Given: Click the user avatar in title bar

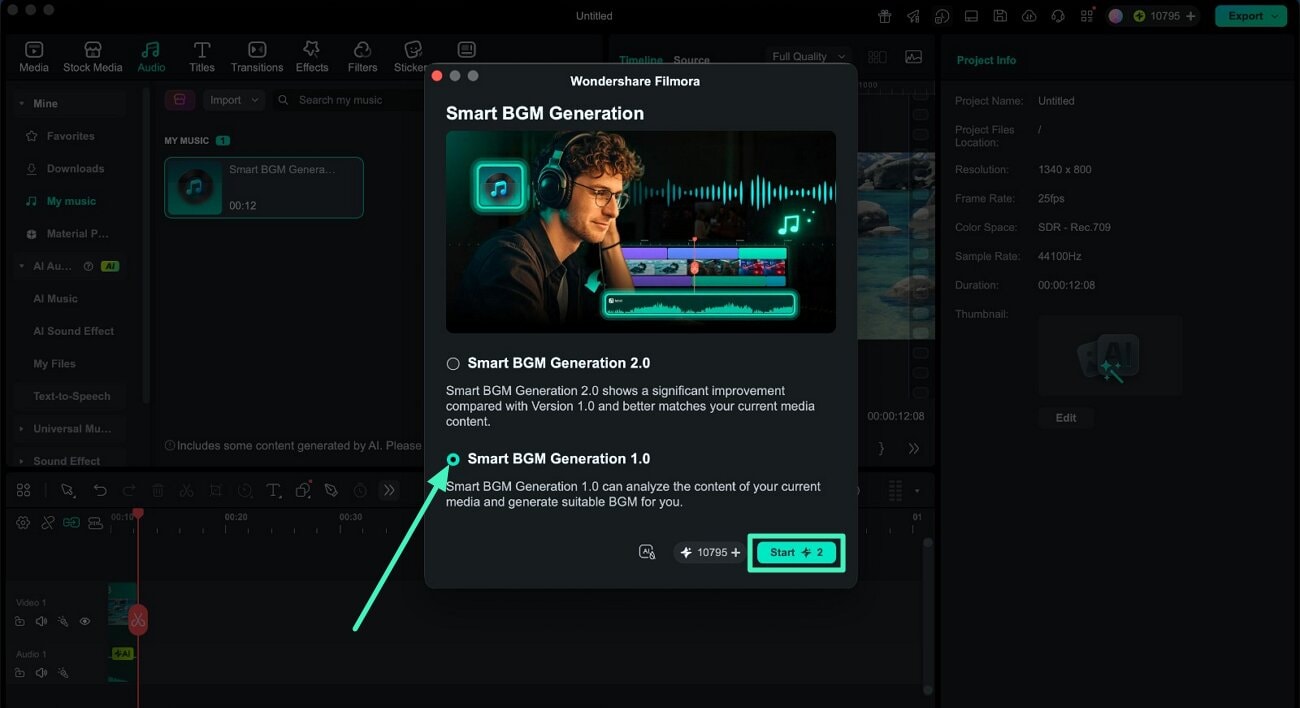Looking at the screenshot, I should click(x=1116, y=16).
